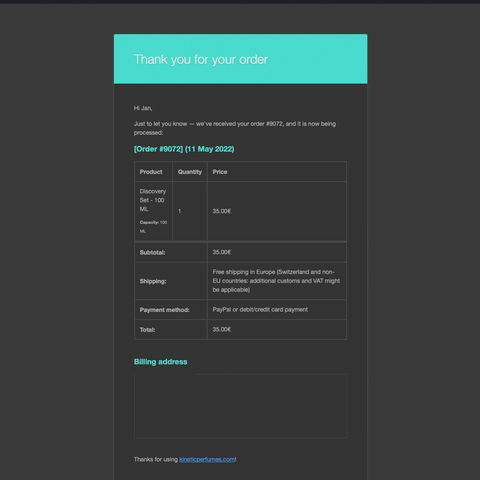Click the total amount 35.00€
Screen dimensions: 480x480
[222, 329]
